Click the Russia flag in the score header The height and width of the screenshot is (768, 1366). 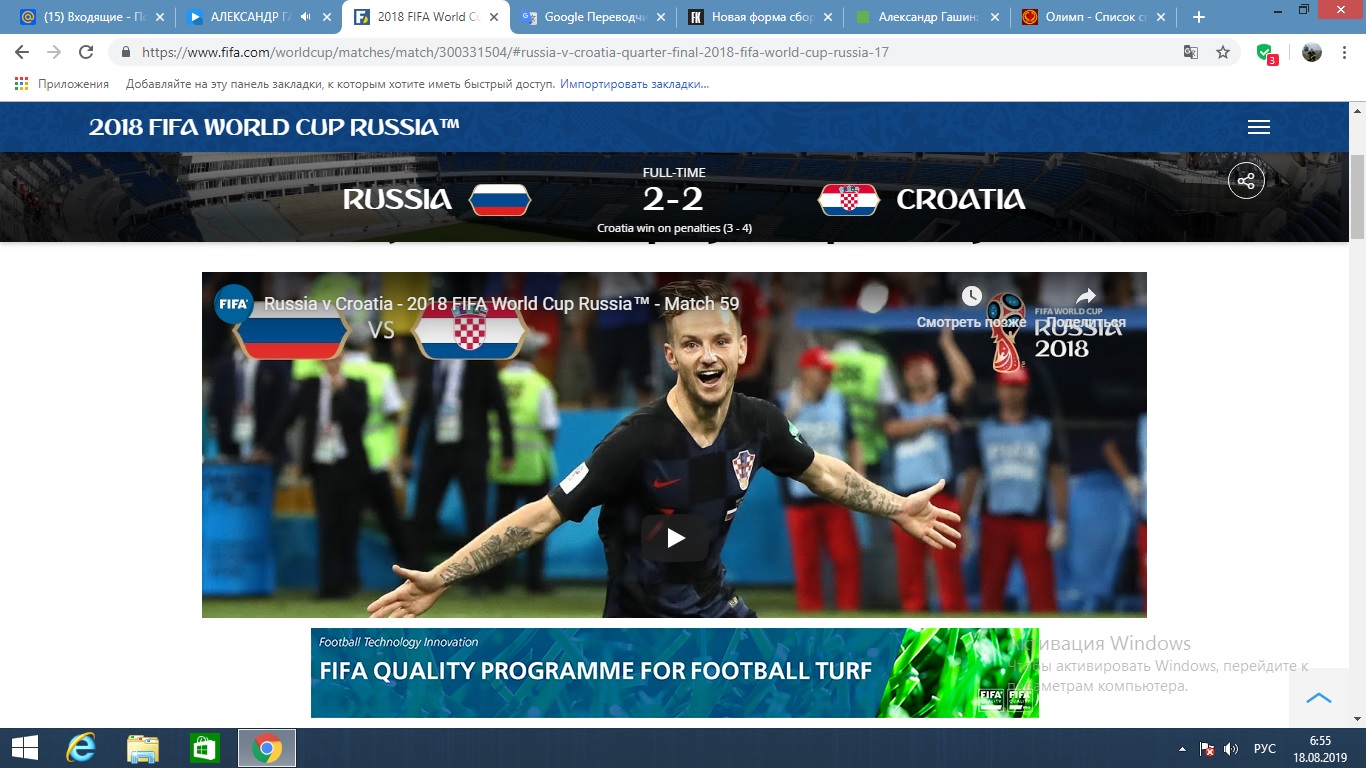click(x=500, y=200)
